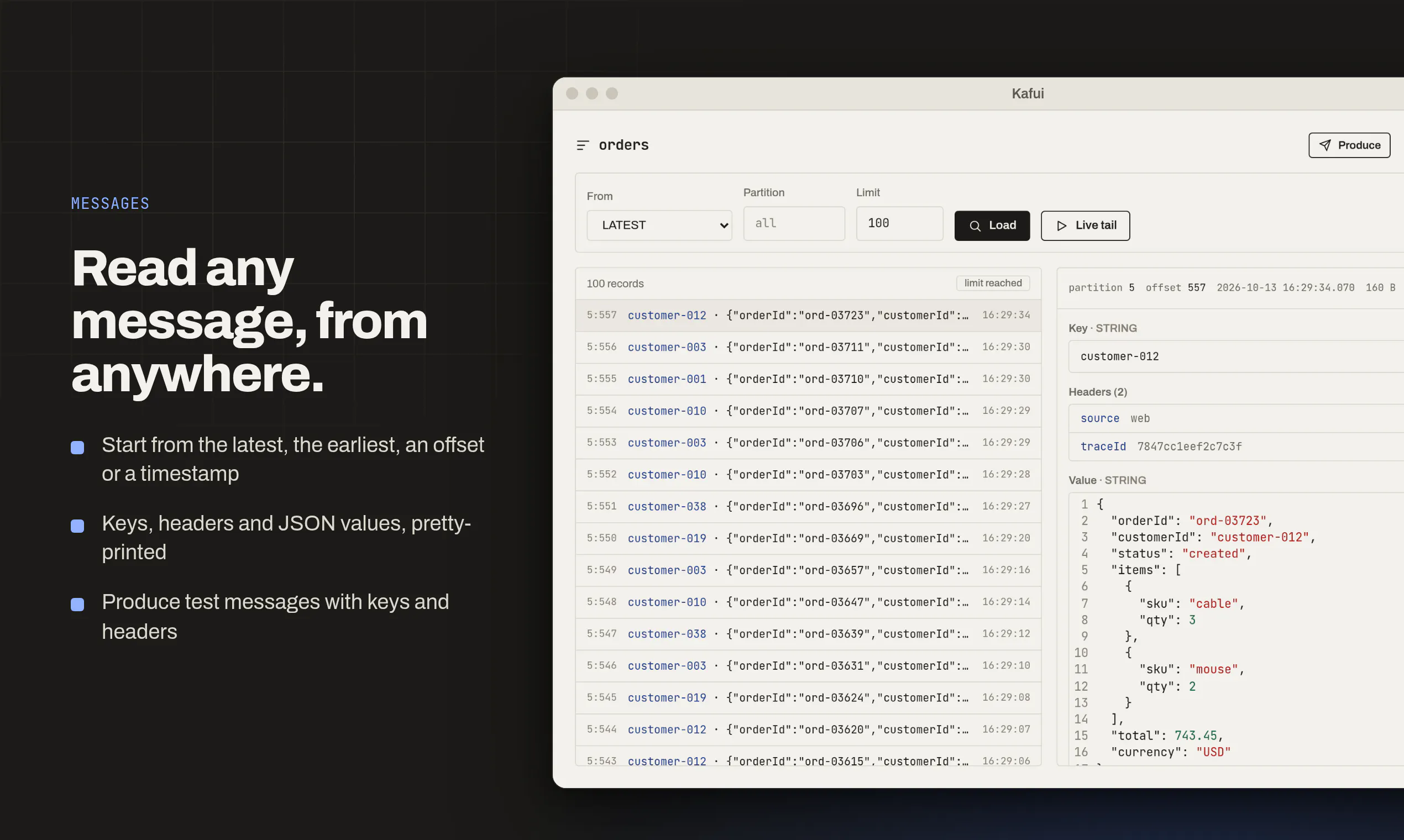Select record 5:544 with ord-03620
Image resolution: width=1404 pixels, height=840 pixels.
tap(808, 729)
